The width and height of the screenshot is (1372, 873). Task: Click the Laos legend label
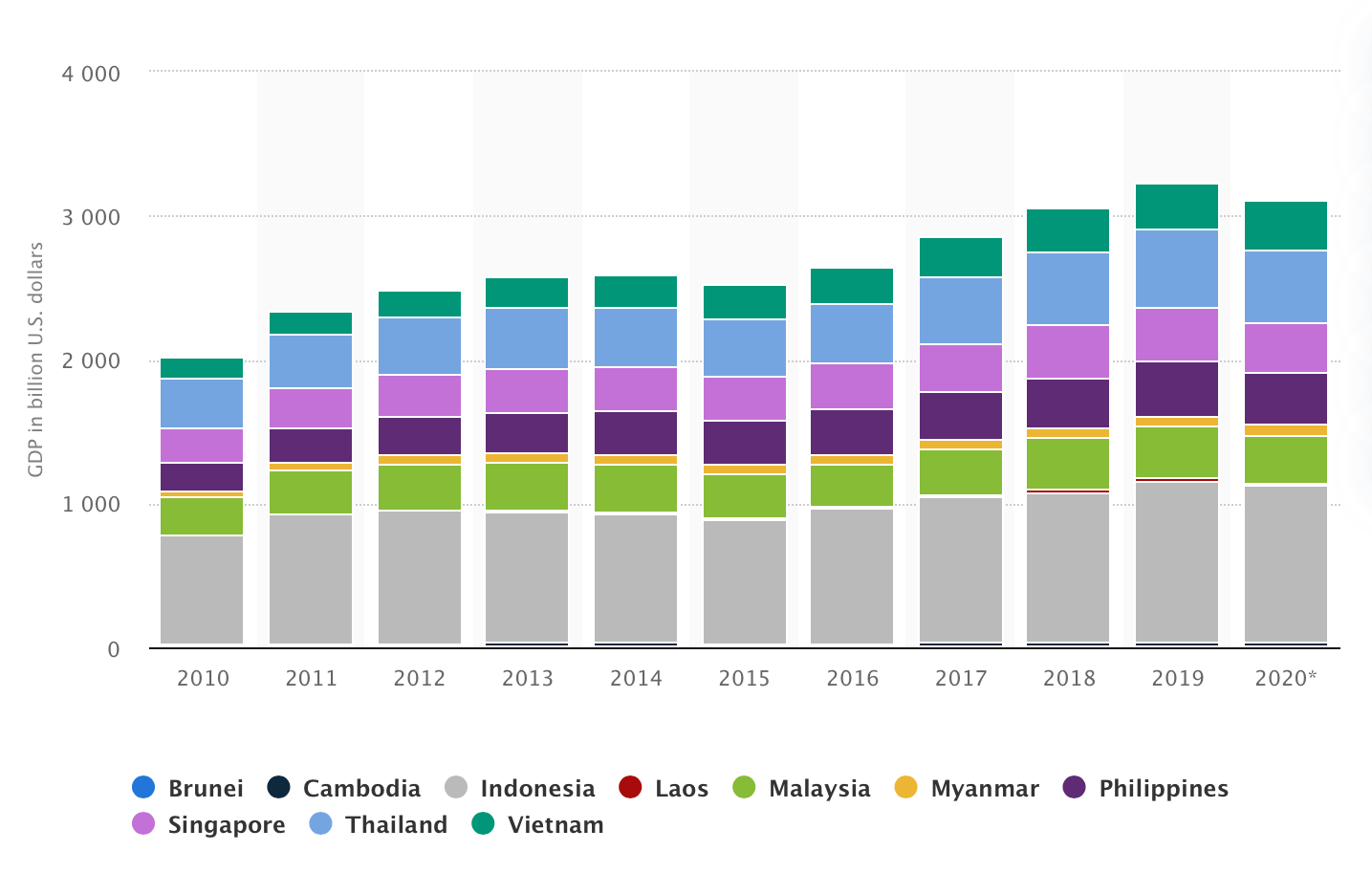[682, 789]
